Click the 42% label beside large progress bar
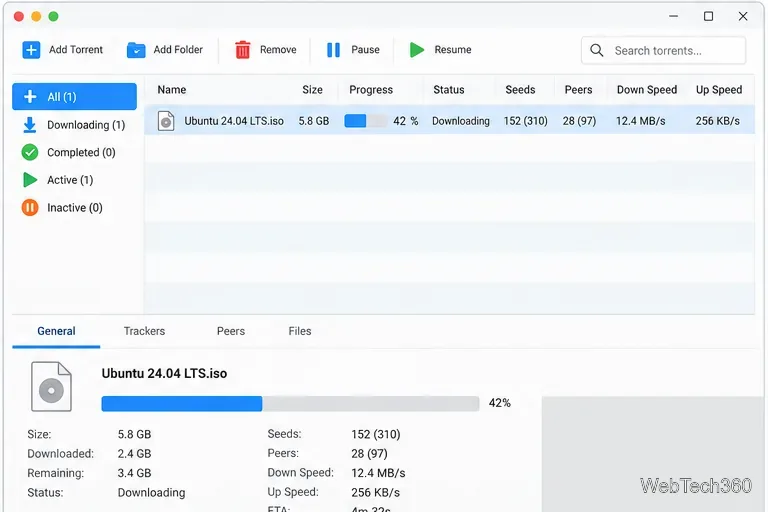The image size is (768, 512). point(500,403)
